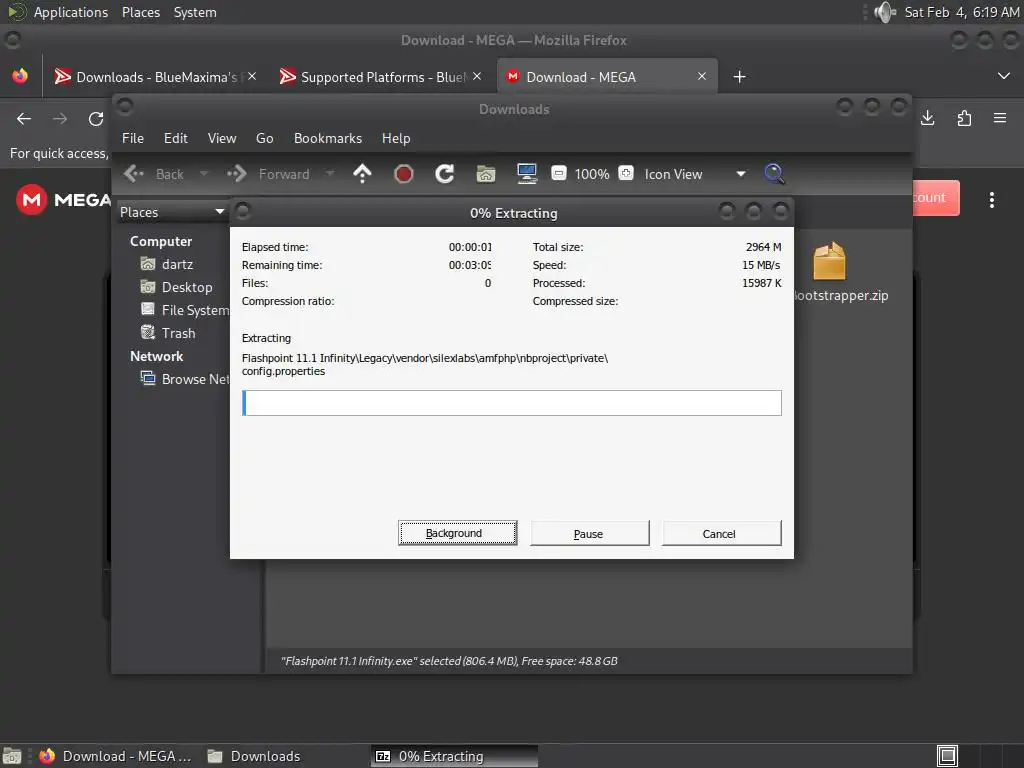Click the file manager status bar text

(449, 661)
